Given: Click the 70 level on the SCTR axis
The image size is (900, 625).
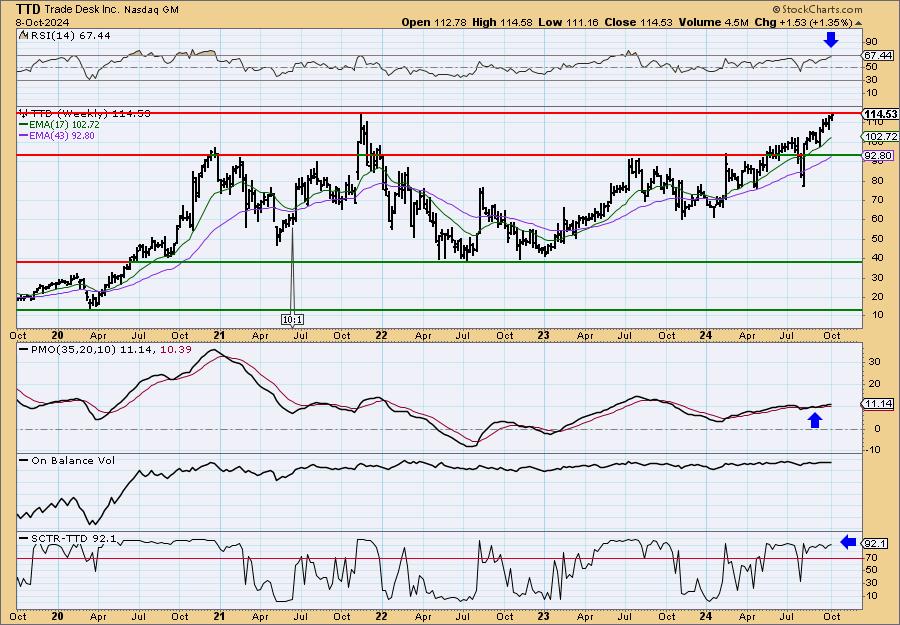Looking at the screenshot, I should pyautogui.click(x=871, y=557).
